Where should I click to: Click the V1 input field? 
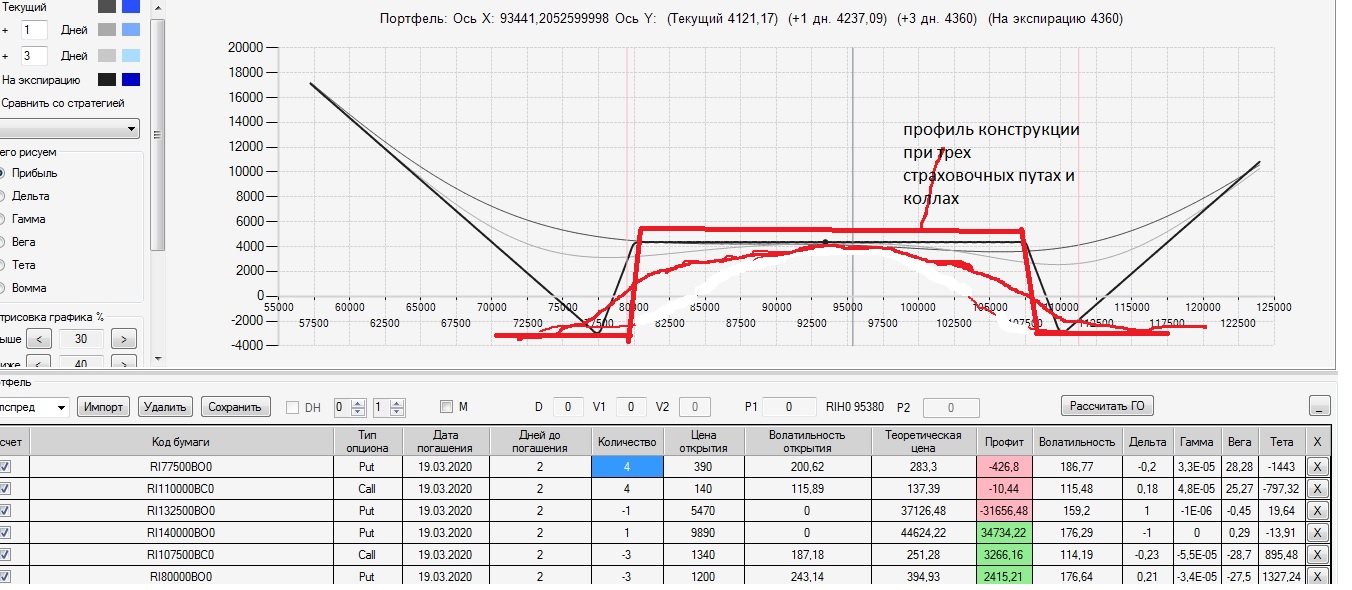(631, 407)
